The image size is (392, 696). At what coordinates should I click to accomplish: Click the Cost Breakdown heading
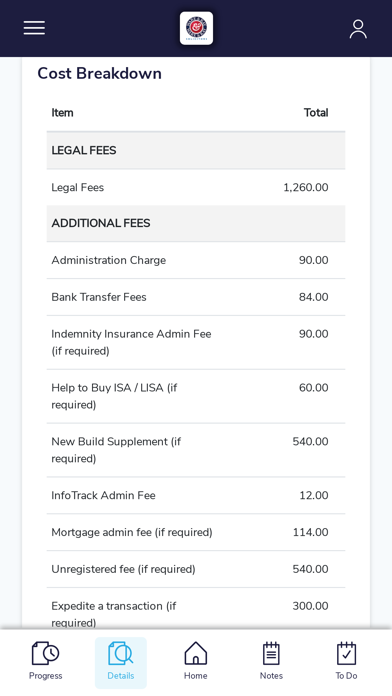(x=99, y=73)
